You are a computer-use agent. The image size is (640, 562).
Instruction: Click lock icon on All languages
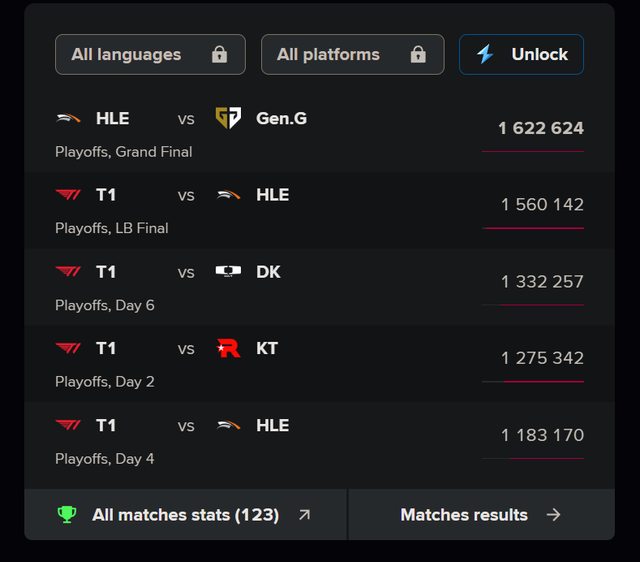click(x=219, y=55)
